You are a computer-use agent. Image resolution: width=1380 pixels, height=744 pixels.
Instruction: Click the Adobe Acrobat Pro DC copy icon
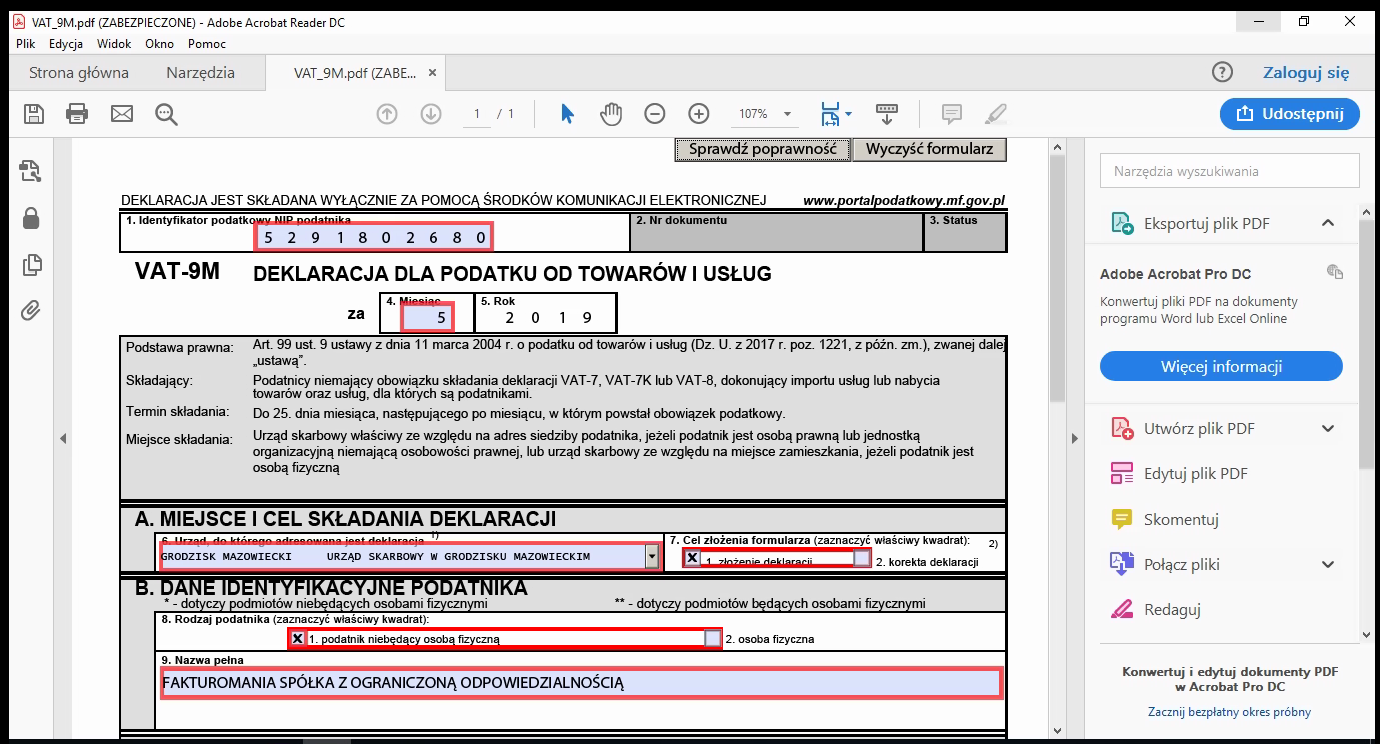(1334, 272)
